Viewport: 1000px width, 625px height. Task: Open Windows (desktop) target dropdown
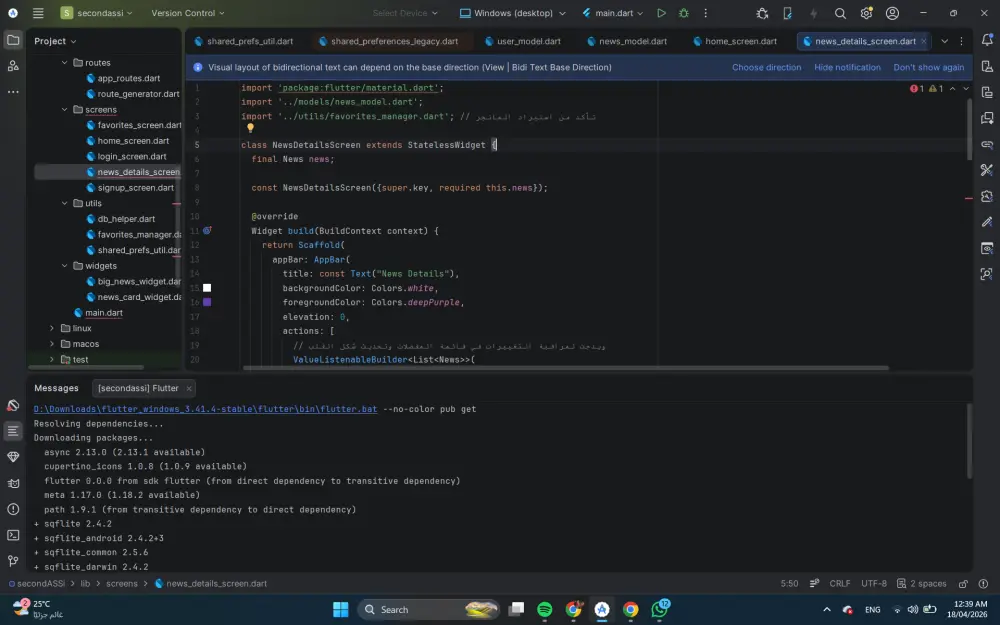513,13
